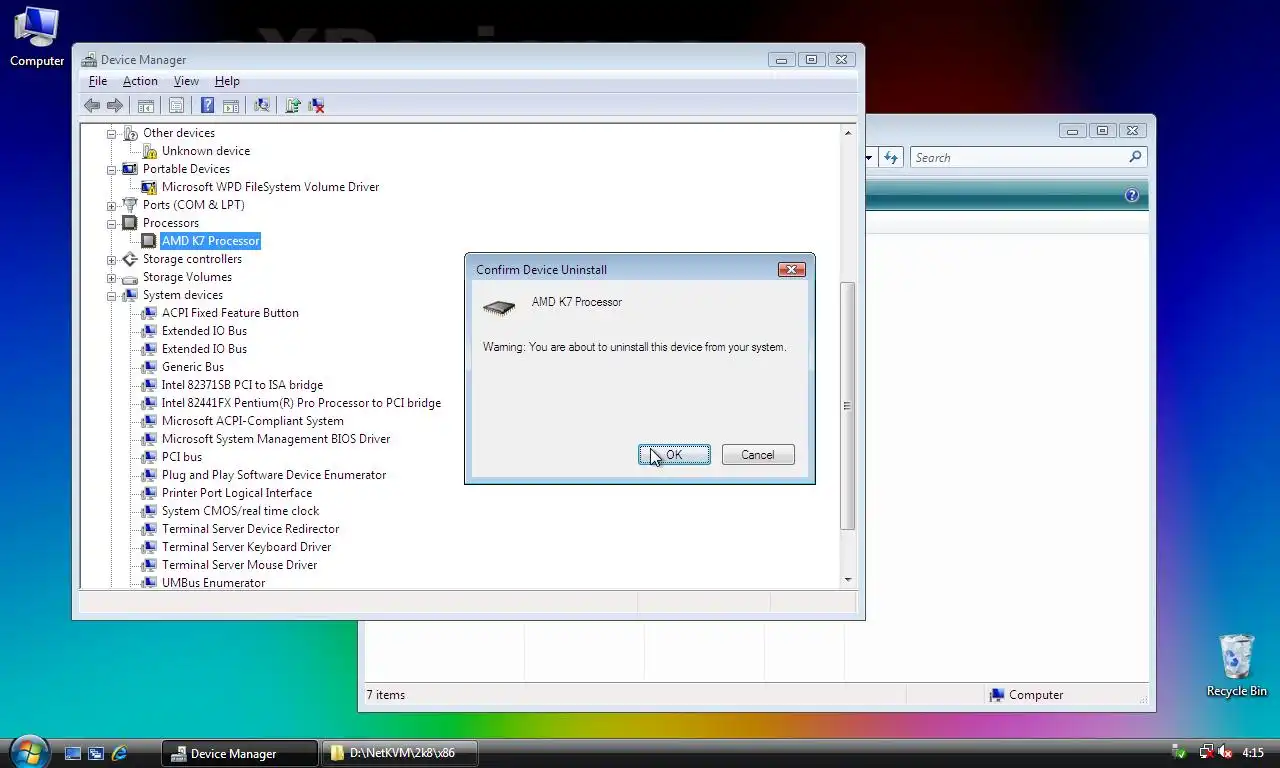Screen dimensions: 1280x768
Task: Select Microsoft ACPI-Compliant System
Action: coord(253,421)
